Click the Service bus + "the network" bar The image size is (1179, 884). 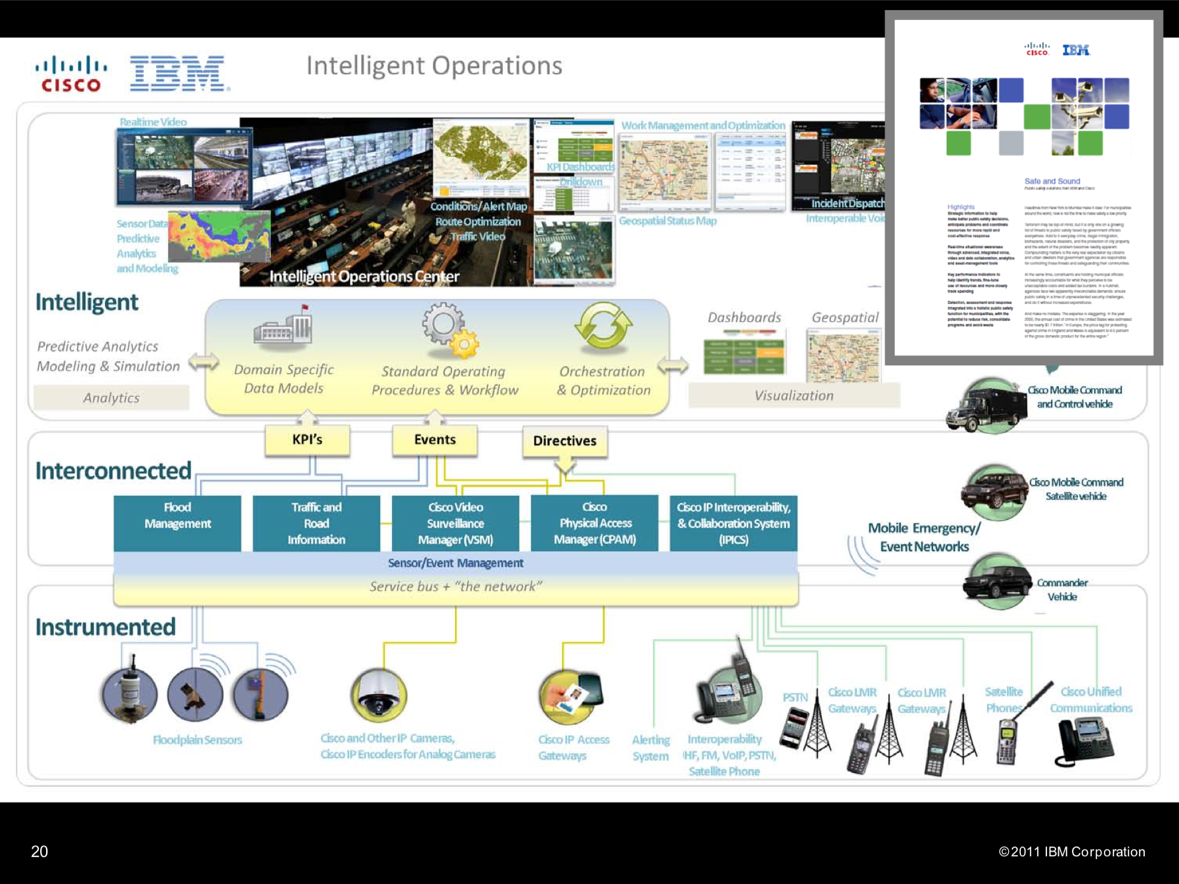456,588
